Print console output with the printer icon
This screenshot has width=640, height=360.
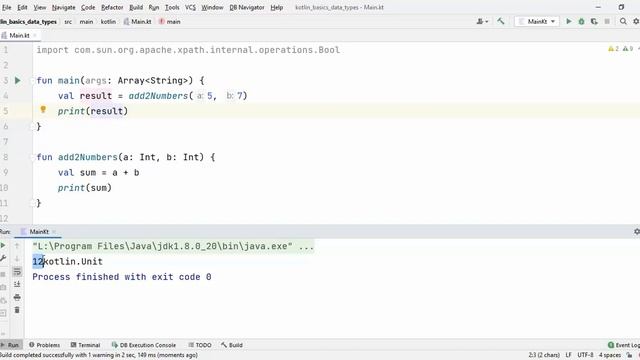tap(17, 297)
